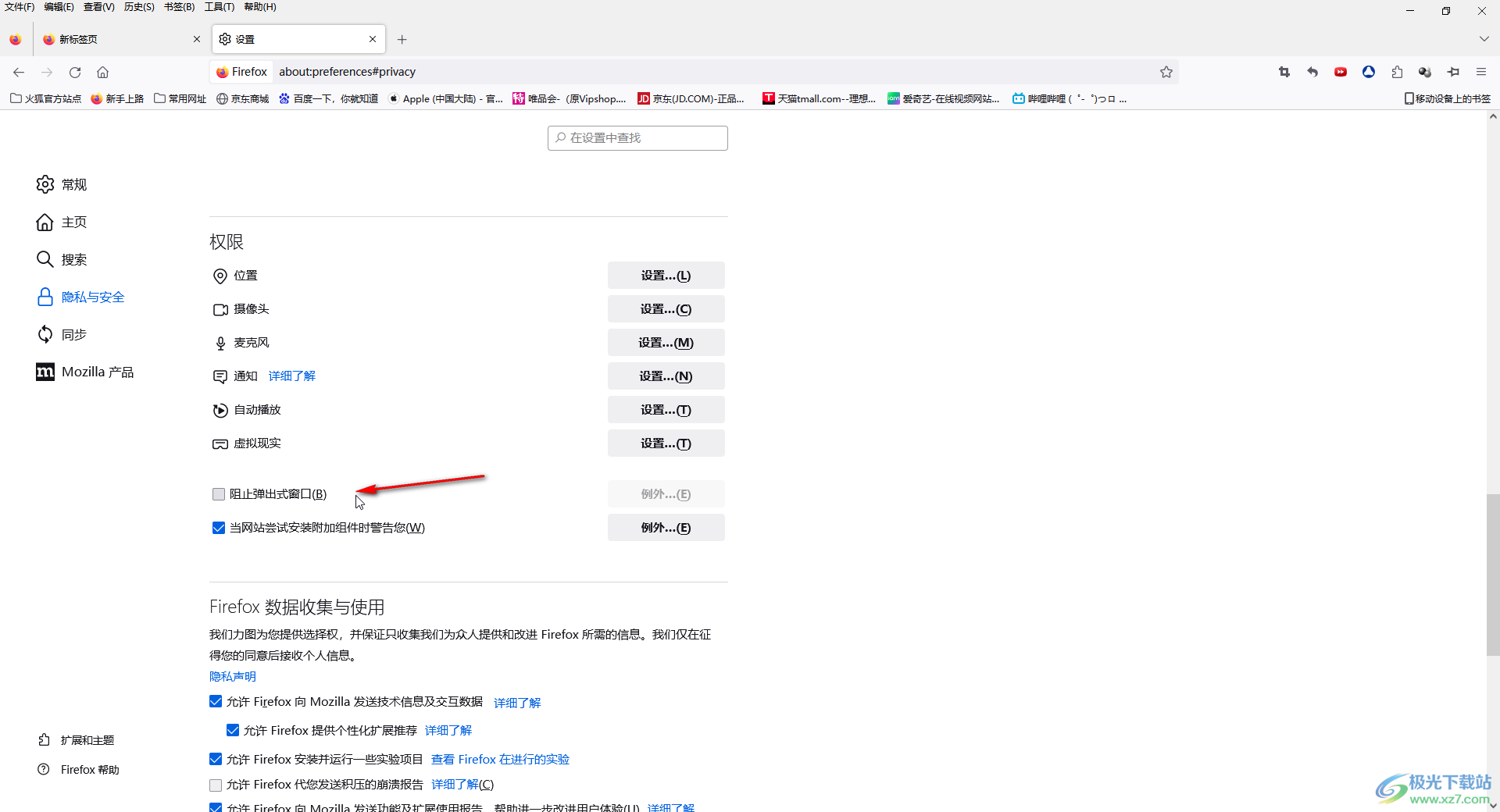Open autoplay 设置 button

(666, 410)
